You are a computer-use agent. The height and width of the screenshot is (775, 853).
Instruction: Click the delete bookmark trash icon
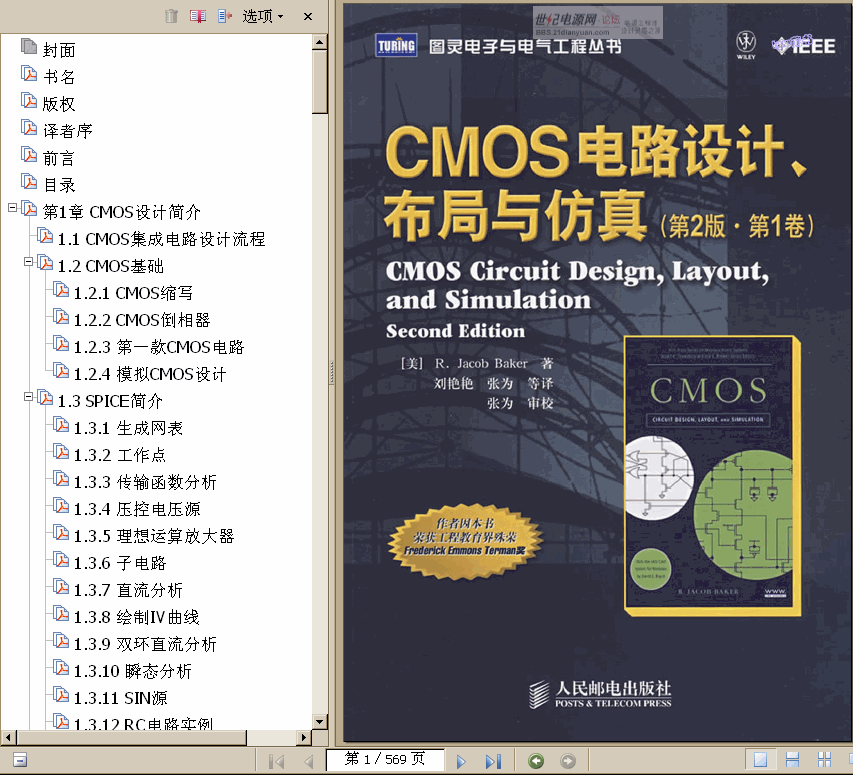pos(171,16)
